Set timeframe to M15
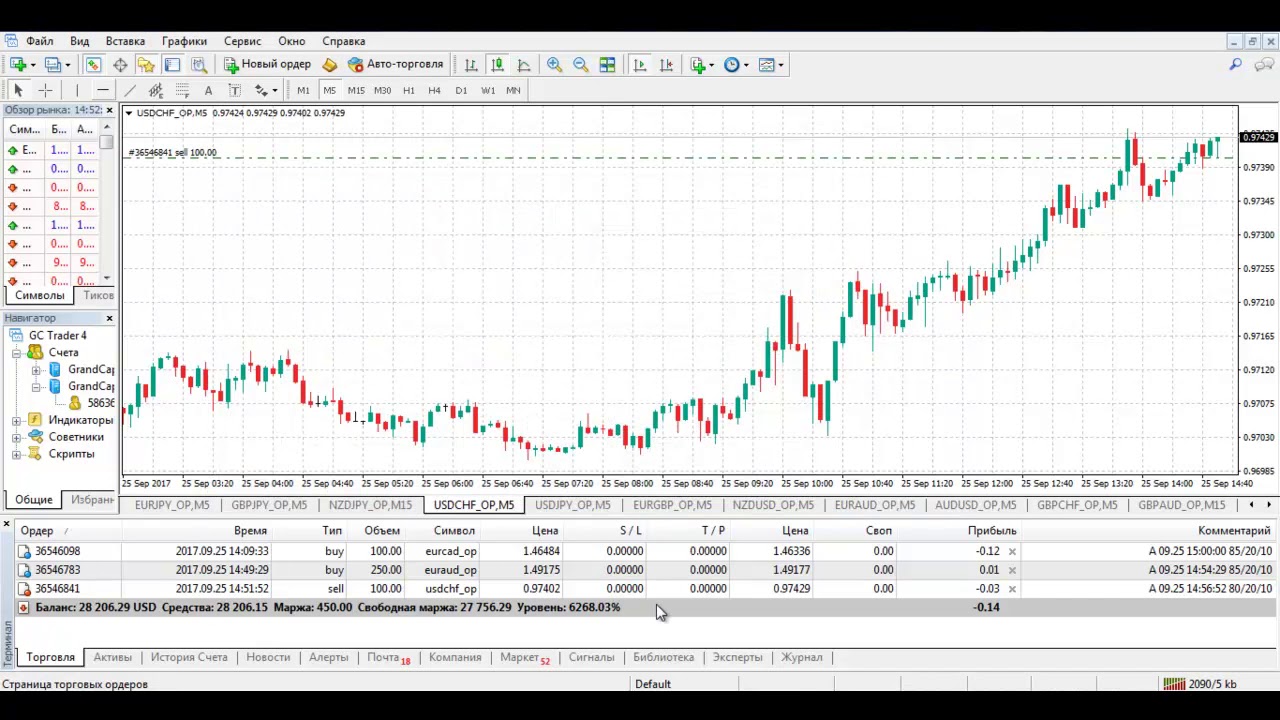This screenshot has width=1280, height=720. (x=356, y=90)
